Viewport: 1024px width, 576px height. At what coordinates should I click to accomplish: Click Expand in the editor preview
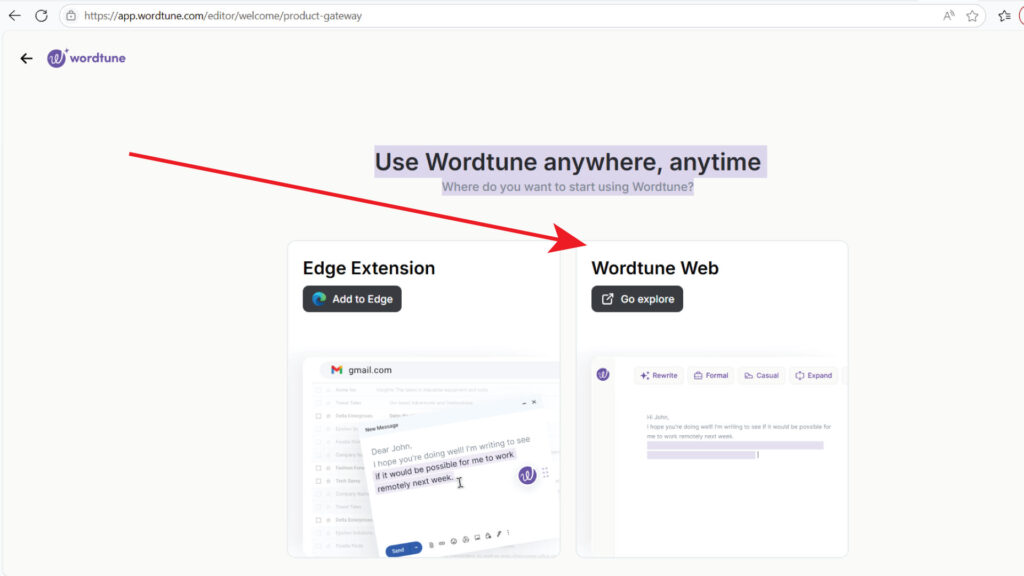(x=813, y=376)
